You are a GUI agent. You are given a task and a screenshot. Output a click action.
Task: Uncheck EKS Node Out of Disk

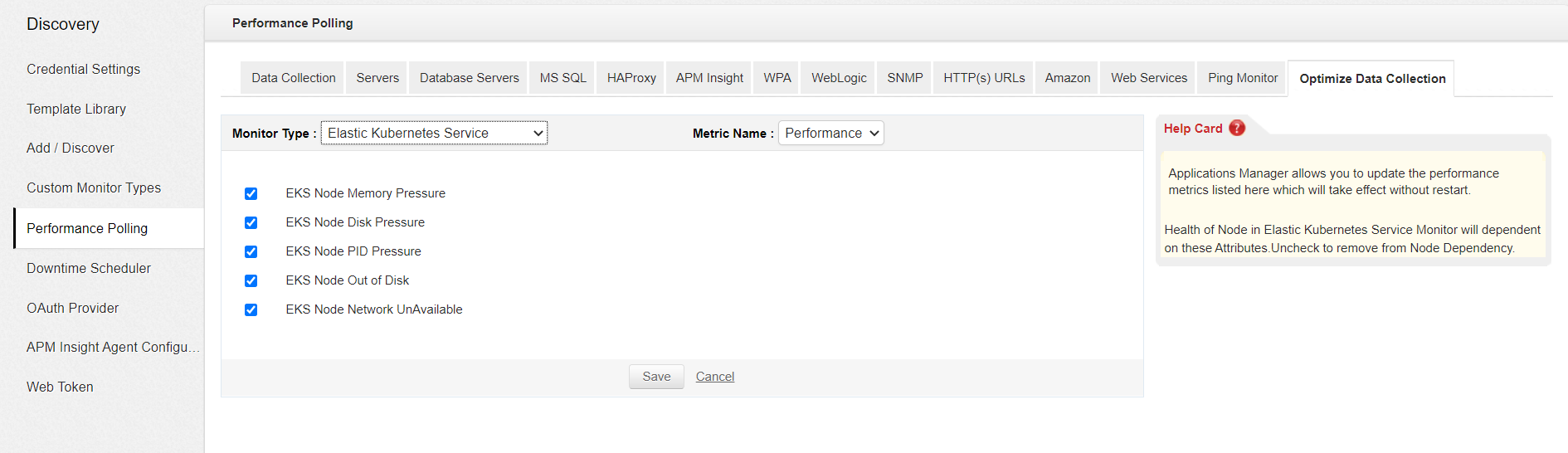coord(251,280)
